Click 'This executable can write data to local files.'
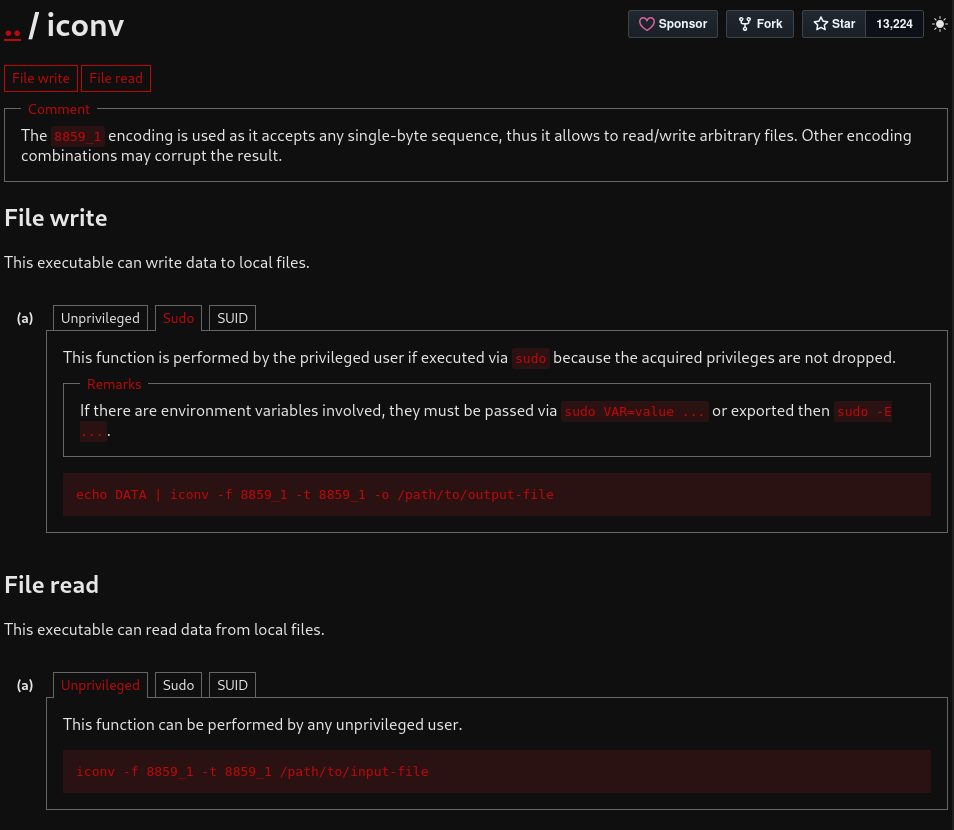The width and height of the screenshot is (954, 830). pos(157,262)
